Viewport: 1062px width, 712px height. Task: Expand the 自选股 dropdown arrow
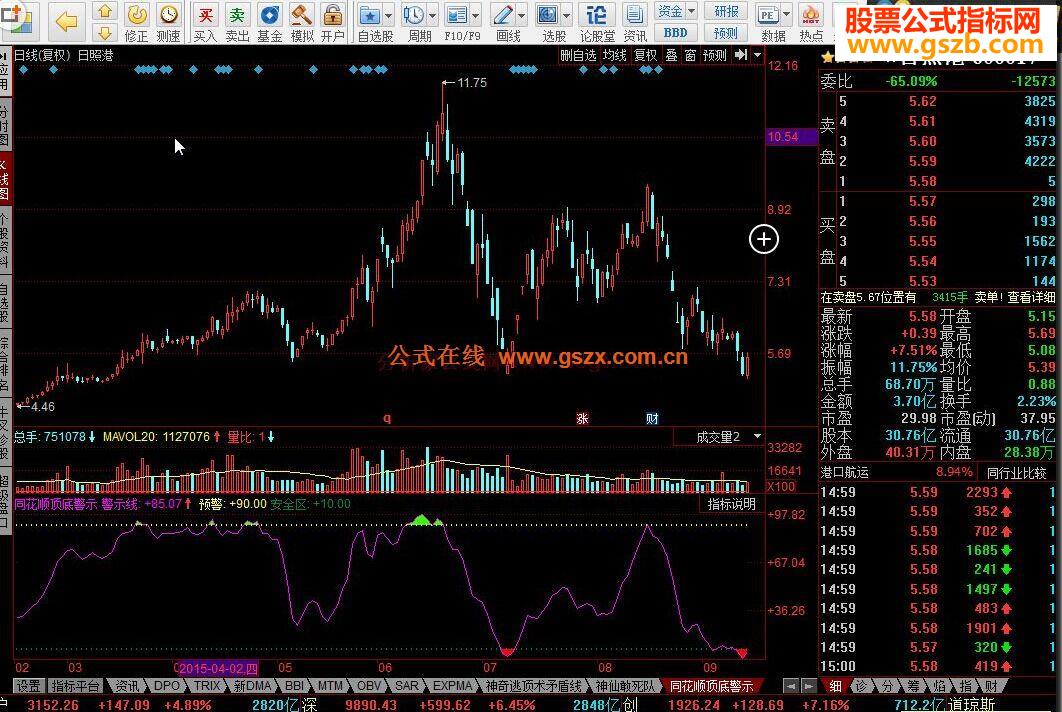[x=389, y=15]
